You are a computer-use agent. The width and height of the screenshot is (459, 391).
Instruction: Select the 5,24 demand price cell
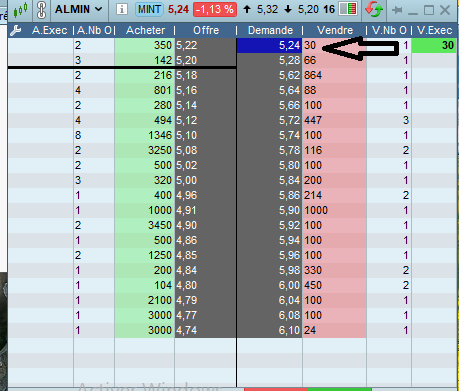coord(269,45)
